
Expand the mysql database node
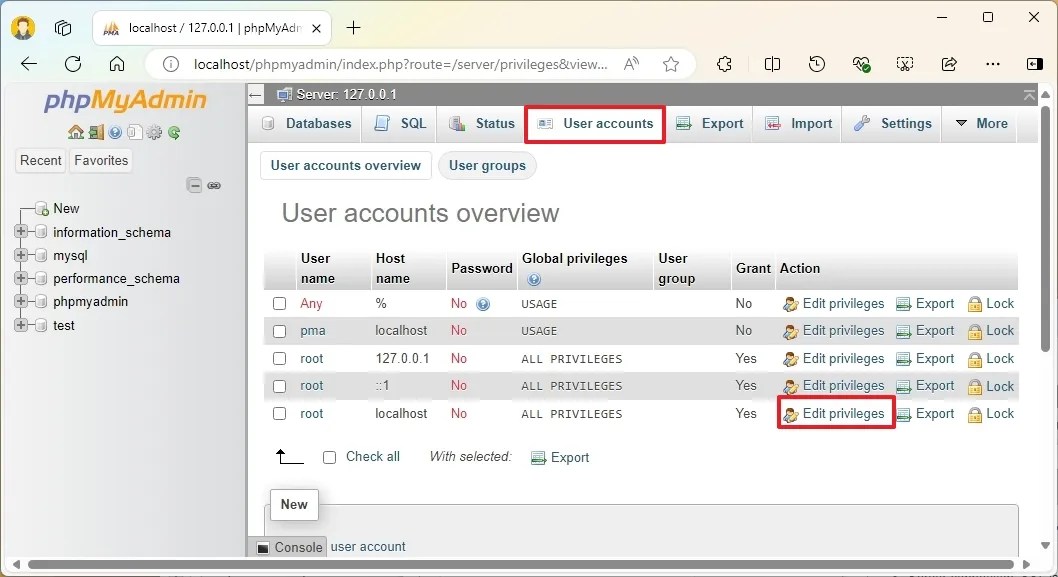[x=22, y=255]
